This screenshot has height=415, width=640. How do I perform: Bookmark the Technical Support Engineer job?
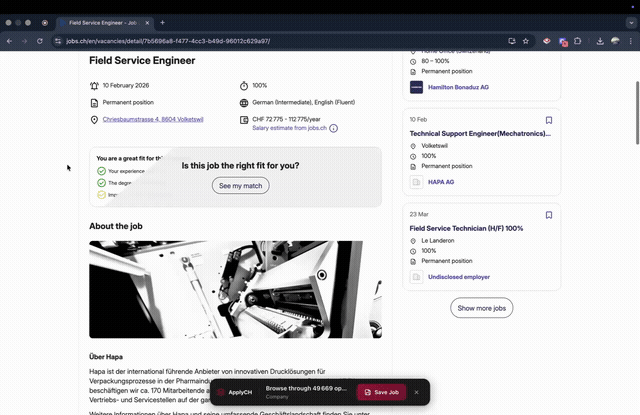(x=549, y=120)
